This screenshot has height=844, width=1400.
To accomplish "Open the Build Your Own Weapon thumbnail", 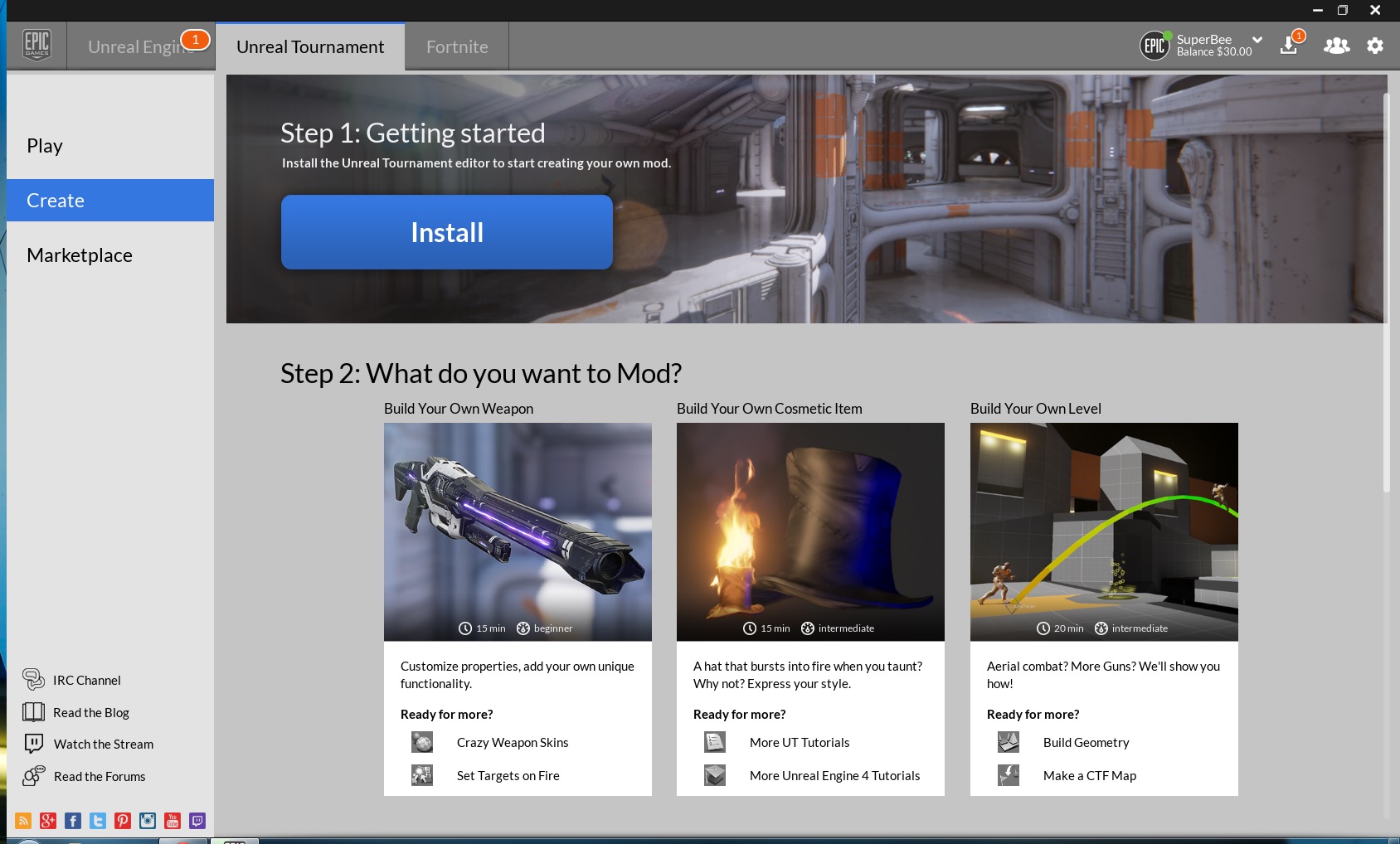I will click(x=518, y=531).
